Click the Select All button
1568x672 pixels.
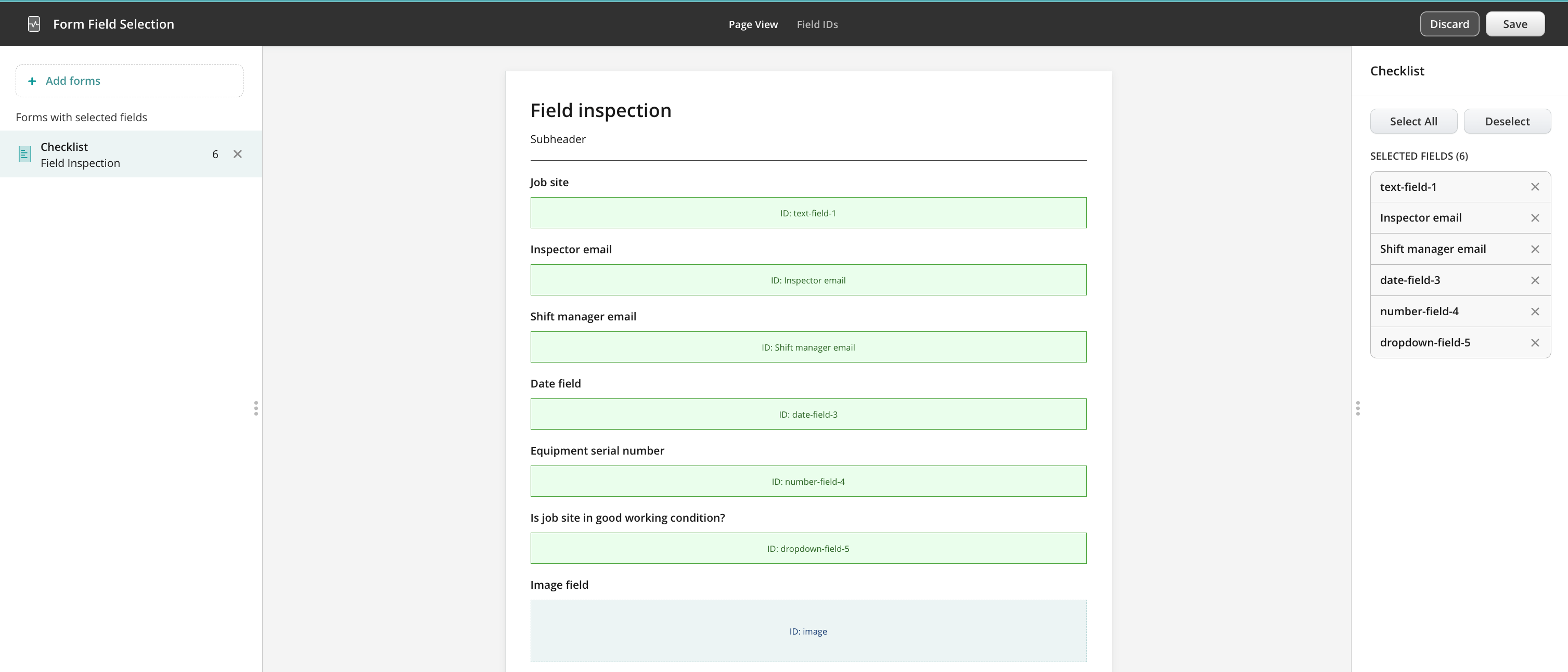[1413, 121]
